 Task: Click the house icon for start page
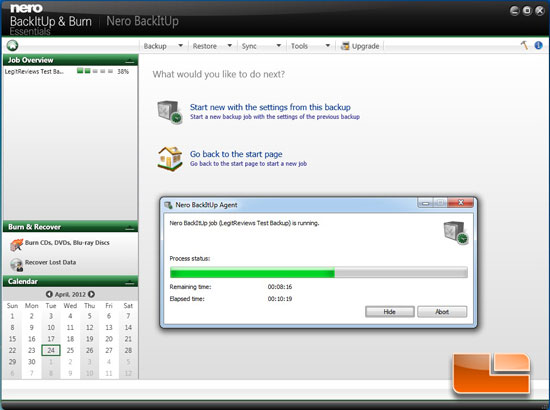tap(170, 159)
